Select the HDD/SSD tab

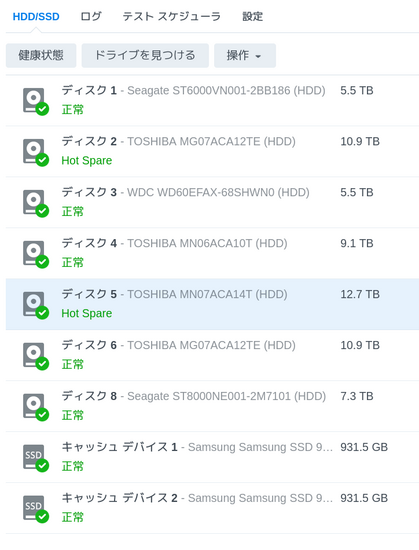pos(36,16)
